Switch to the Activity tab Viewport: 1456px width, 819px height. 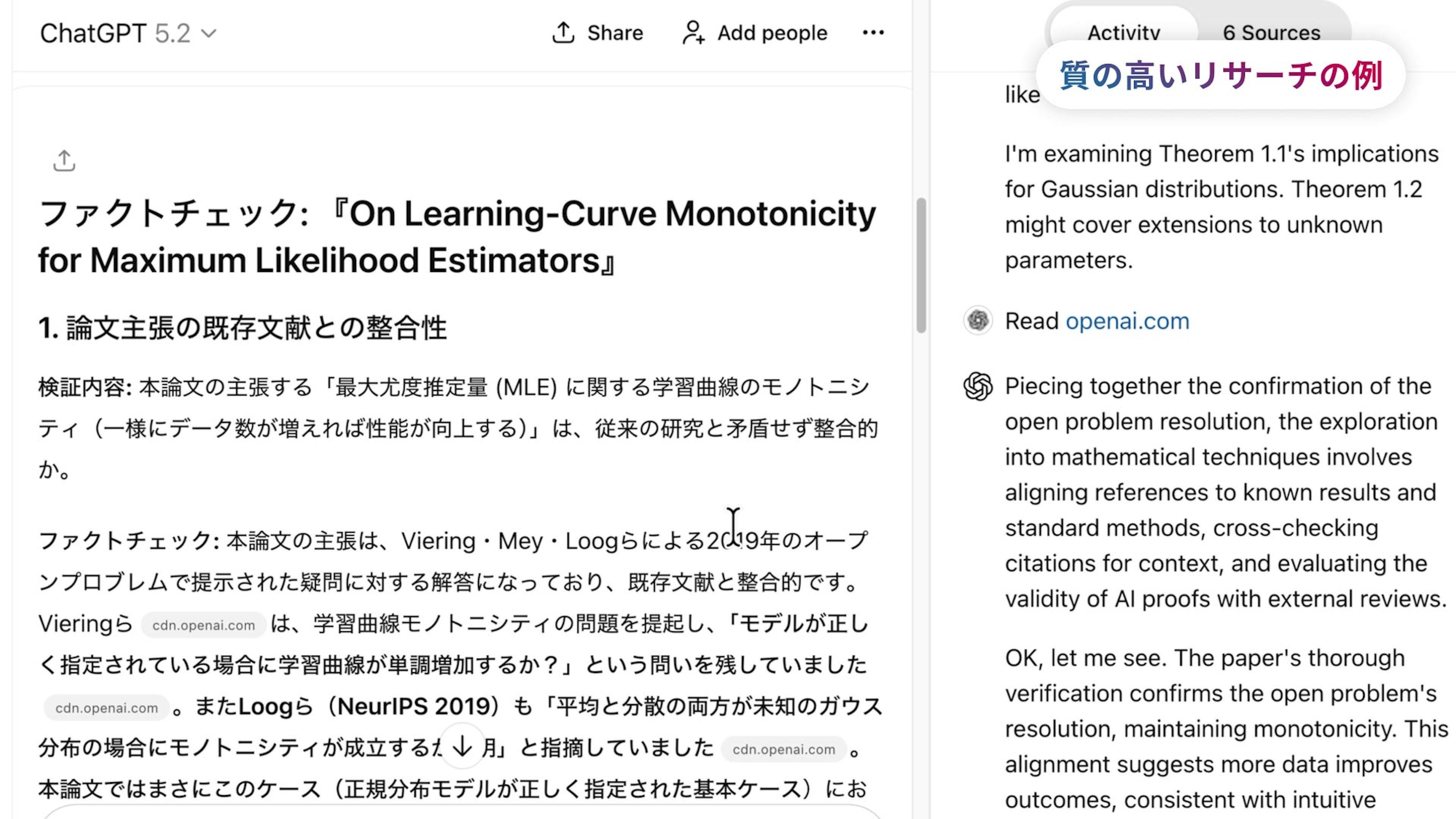click(x=1123, y=33)
